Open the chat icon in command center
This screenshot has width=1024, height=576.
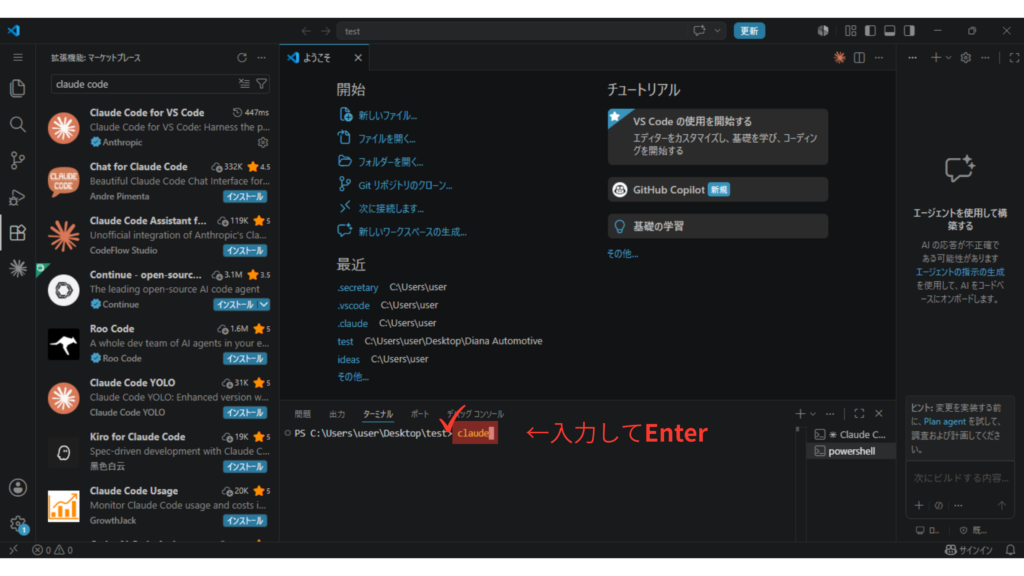click(699, 31)
